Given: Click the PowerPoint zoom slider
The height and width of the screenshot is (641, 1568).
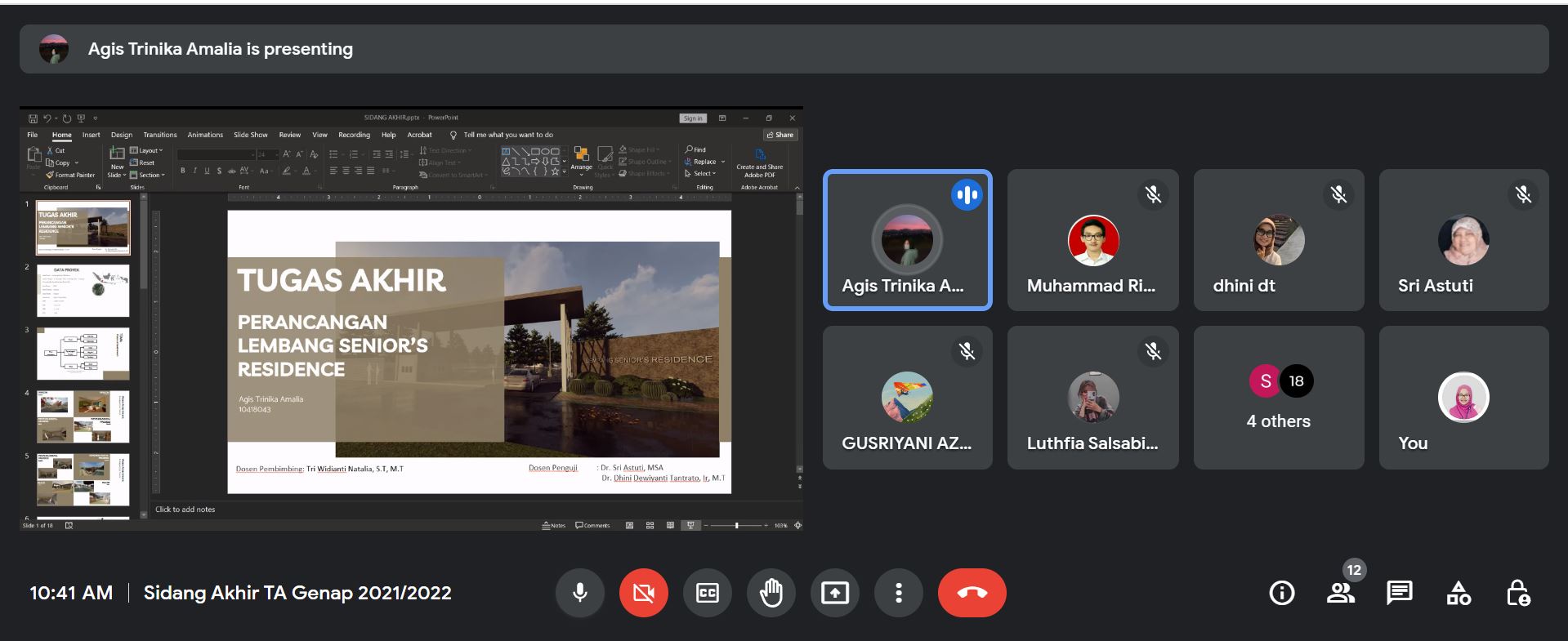Looking at the screenshot, I should 736,525.
